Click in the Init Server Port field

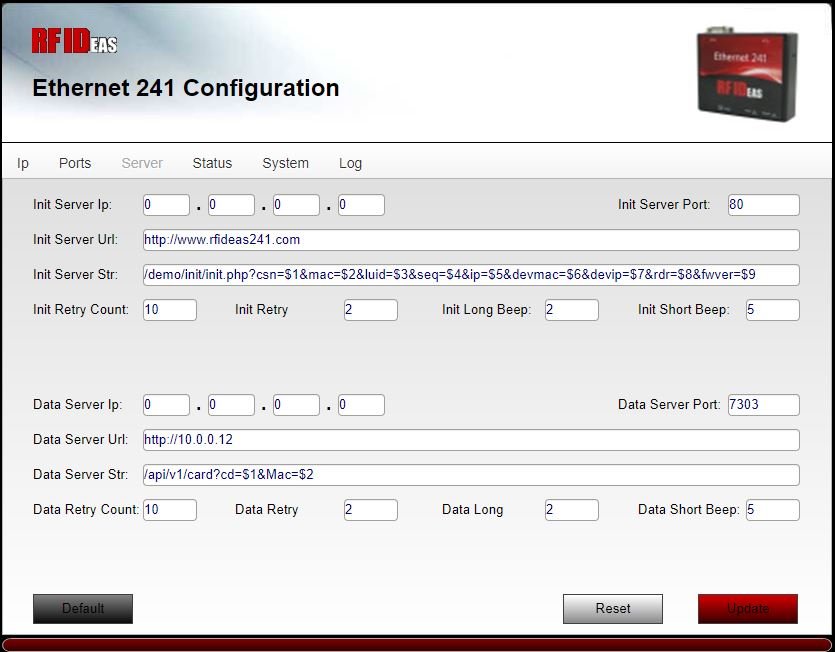[x=763, y=204]
